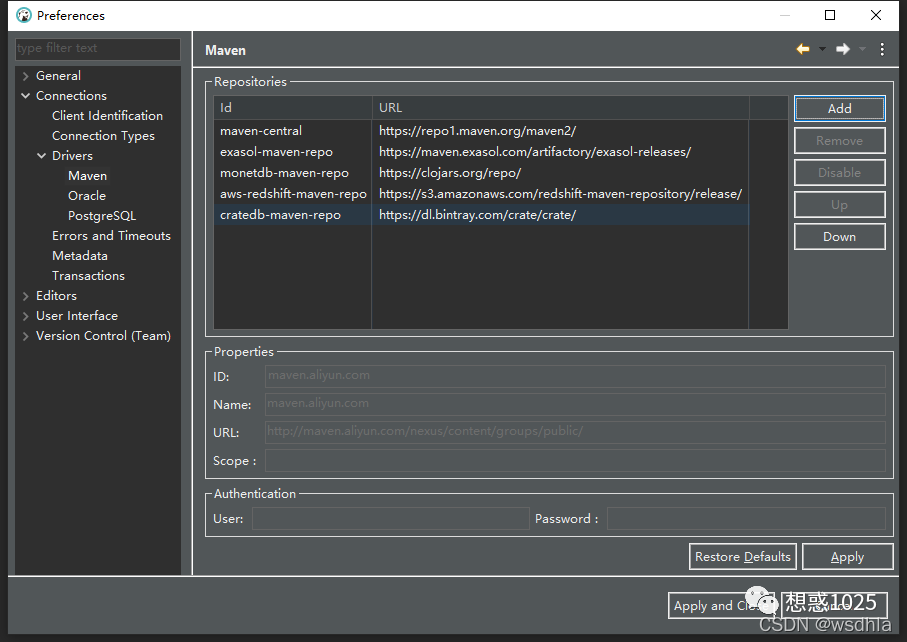This screenshot has width=907, height=642.
Task: Click the Apply button
Action: 847,556
